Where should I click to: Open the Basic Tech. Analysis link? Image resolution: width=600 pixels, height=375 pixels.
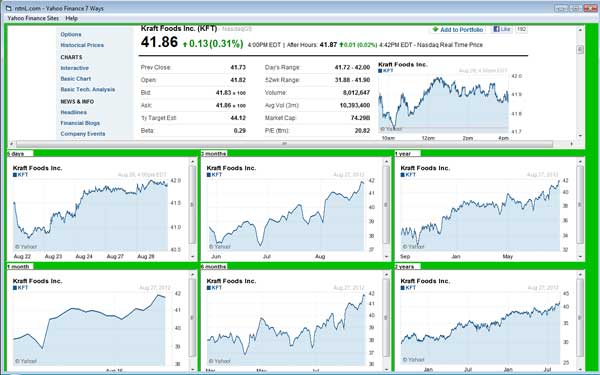(88, 90)
